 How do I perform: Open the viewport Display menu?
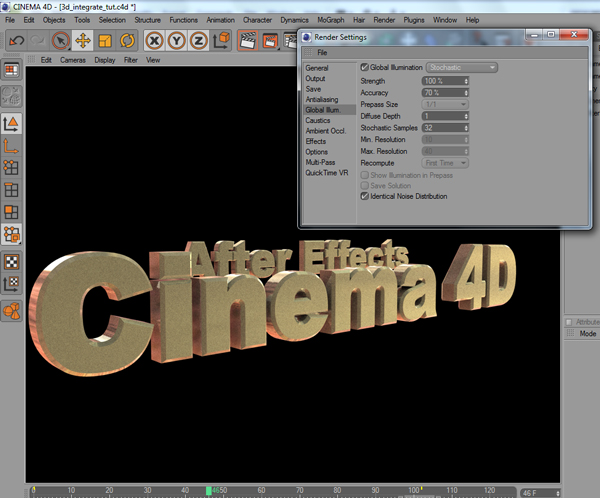[105, 60]
